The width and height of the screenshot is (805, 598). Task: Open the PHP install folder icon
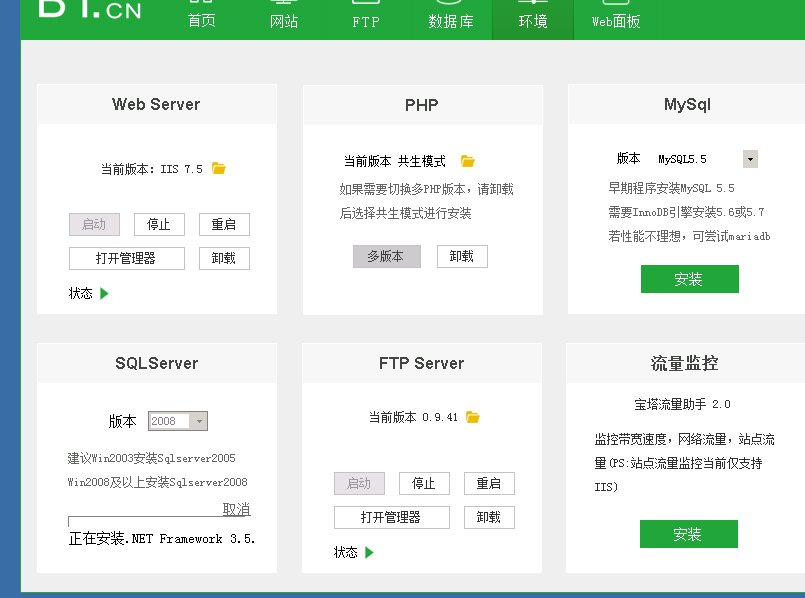point(468,161)
